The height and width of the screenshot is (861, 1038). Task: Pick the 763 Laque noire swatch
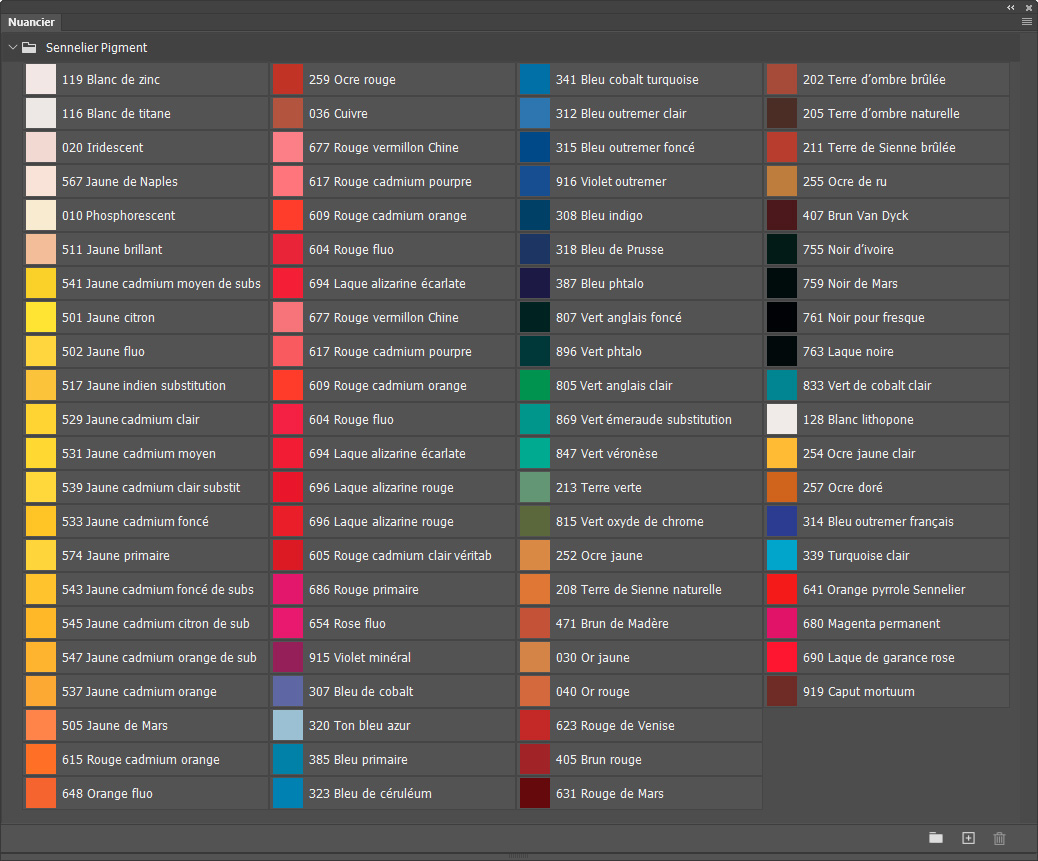[x=887, y=351]
